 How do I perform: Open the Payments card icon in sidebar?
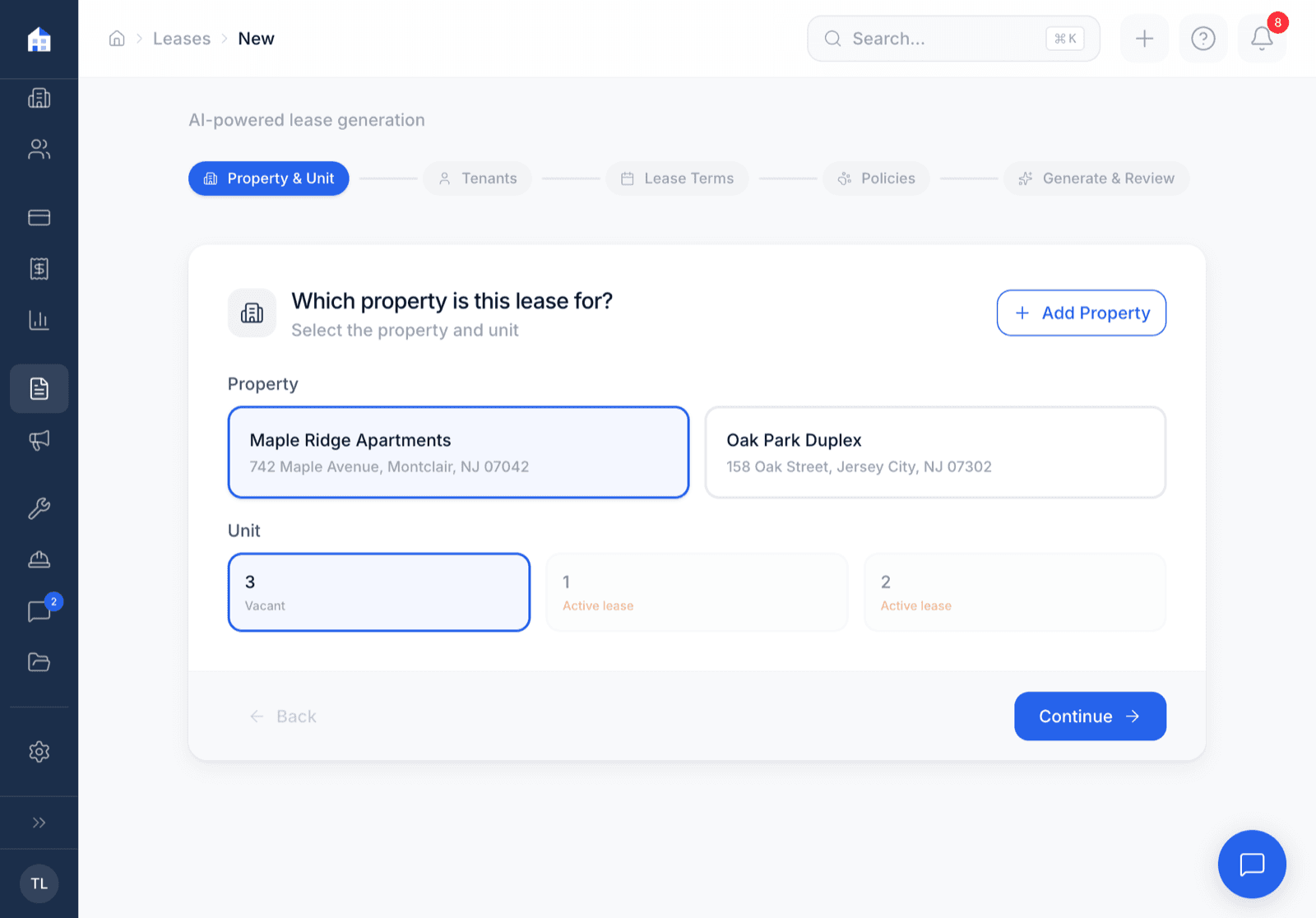39,217
